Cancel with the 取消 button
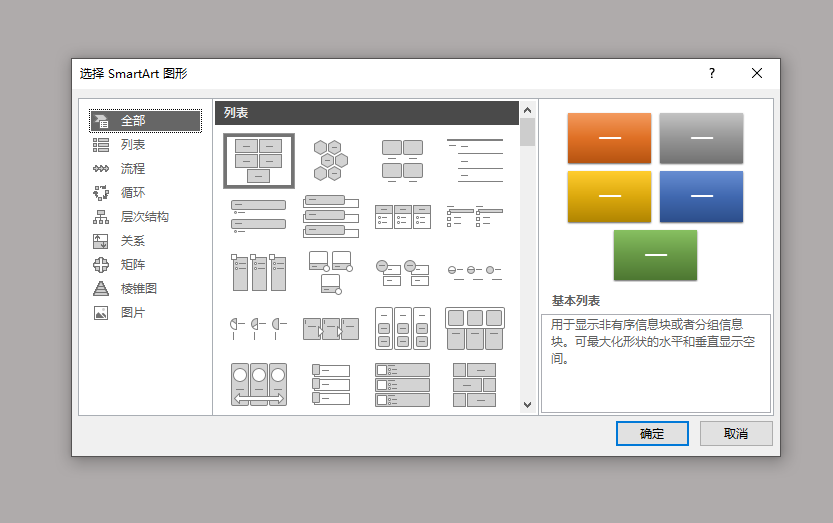833x523 pixels. tap(736, 434)
